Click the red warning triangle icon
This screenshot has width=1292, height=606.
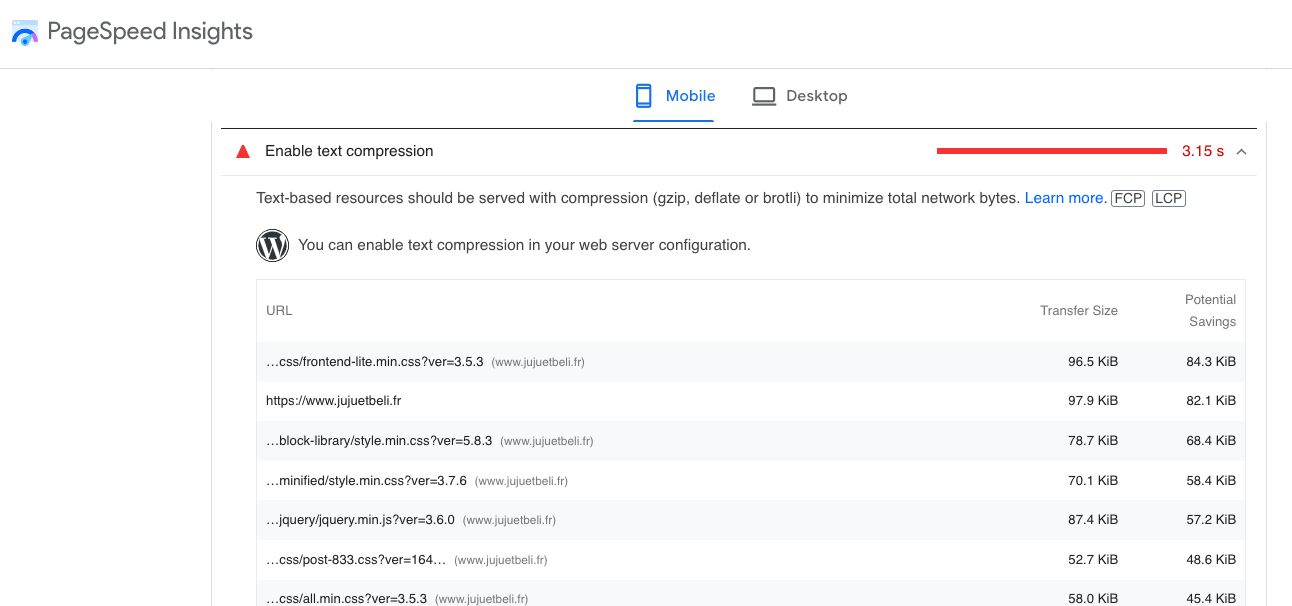242,152
